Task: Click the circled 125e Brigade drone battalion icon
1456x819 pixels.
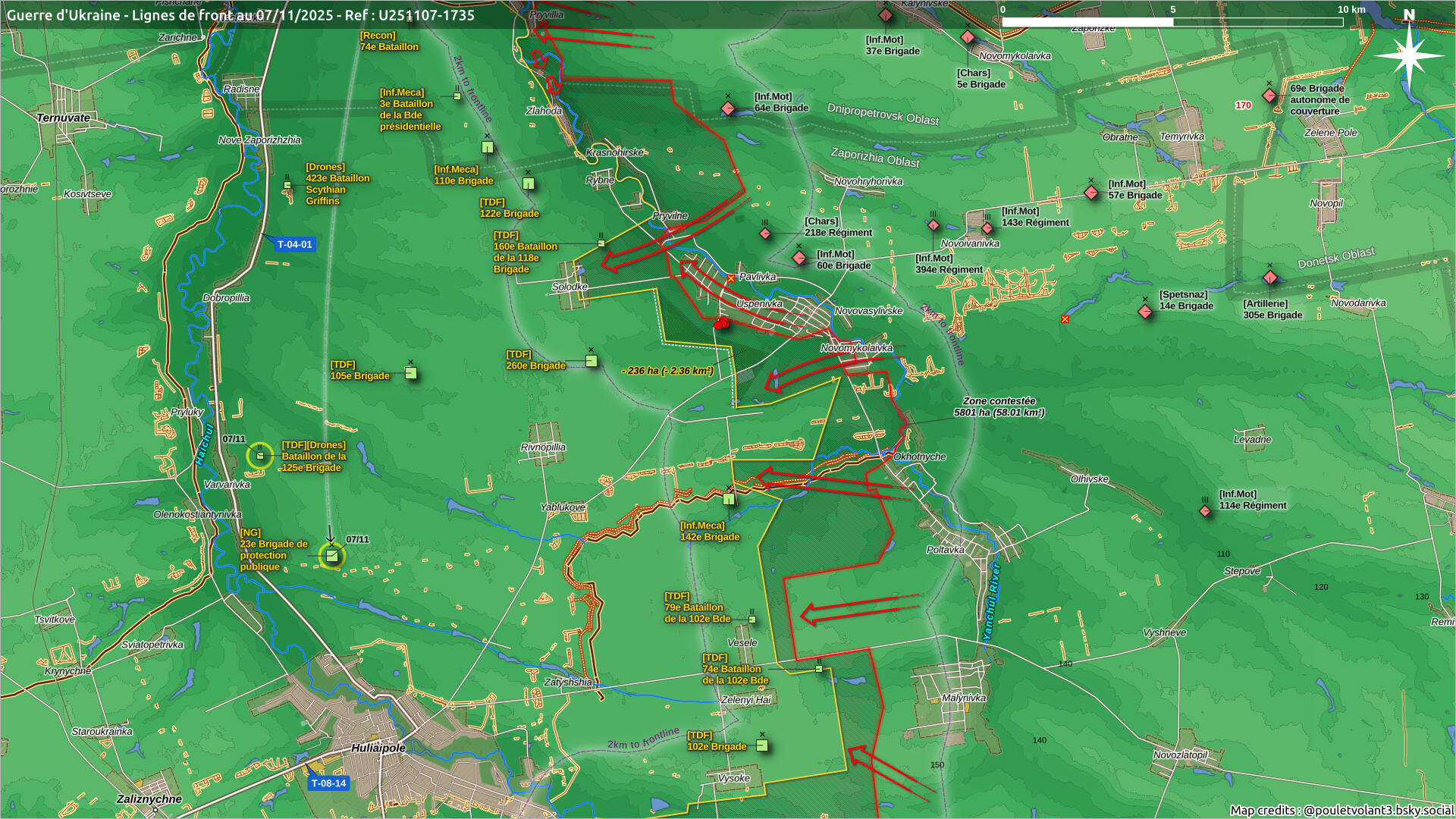Action: point(260,456)
